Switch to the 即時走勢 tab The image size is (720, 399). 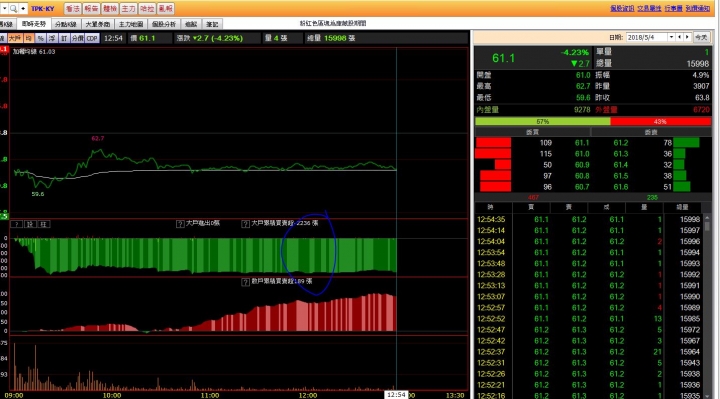(x=34, y=24)
